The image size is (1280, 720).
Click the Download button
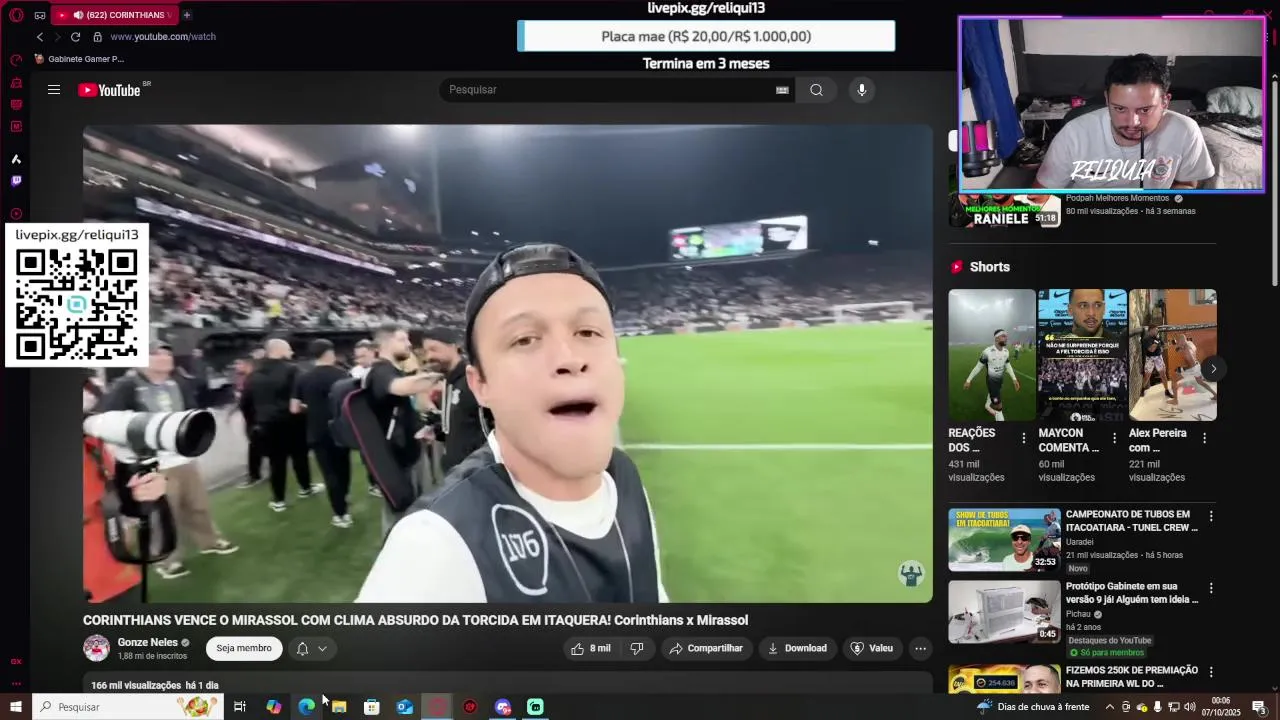[797, 649]
